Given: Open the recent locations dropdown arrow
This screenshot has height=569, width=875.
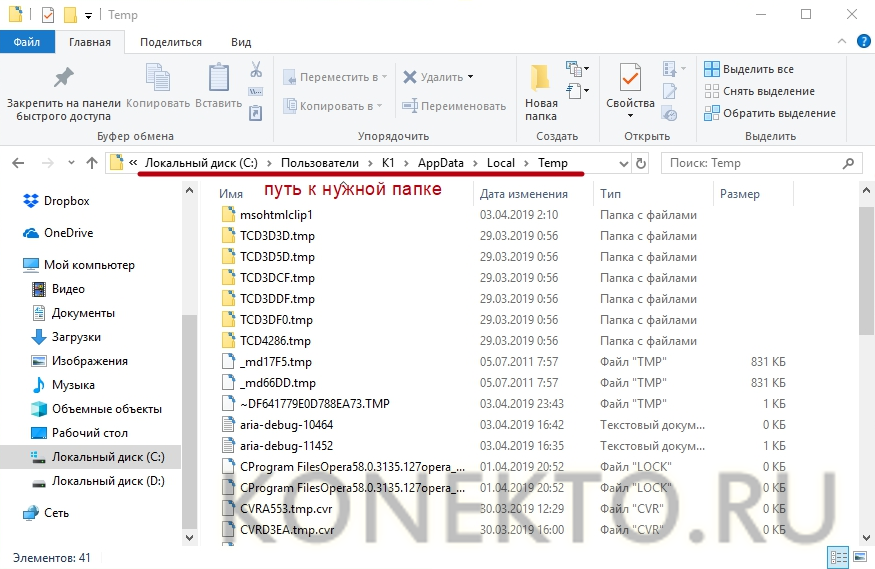Looking at the screenshot, I should 71,163.
